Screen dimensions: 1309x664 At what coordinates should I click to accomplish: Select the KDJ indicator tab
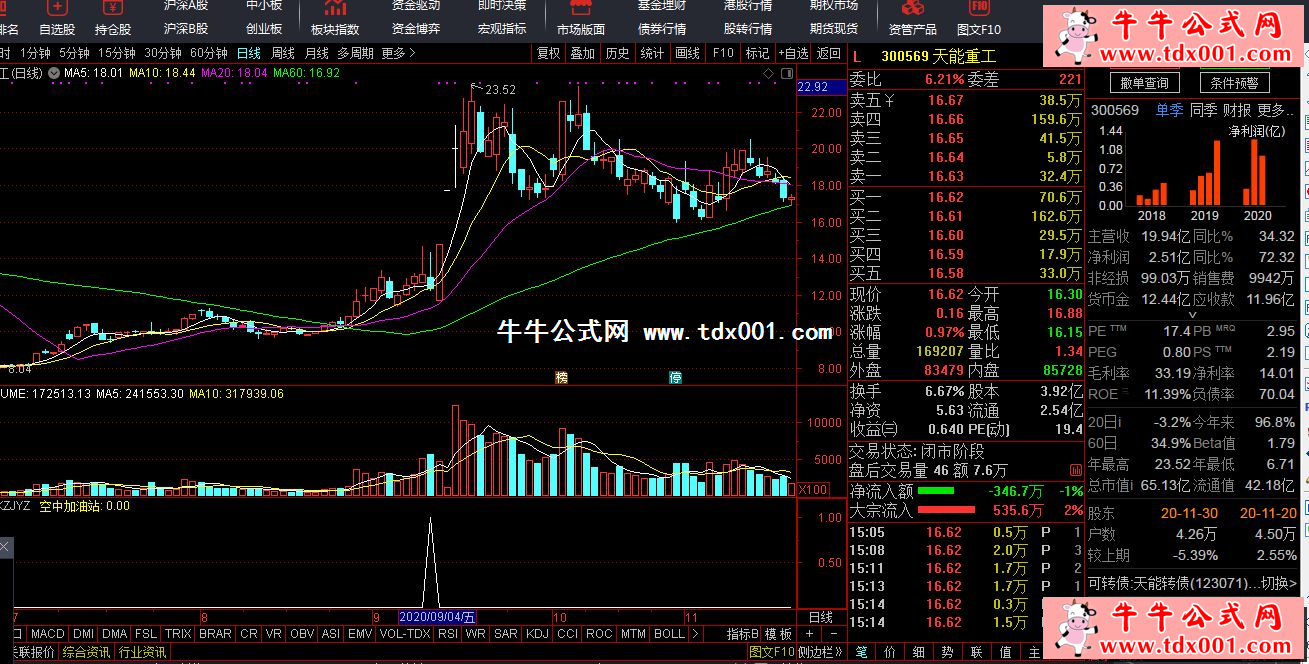[x=537, y=634]
